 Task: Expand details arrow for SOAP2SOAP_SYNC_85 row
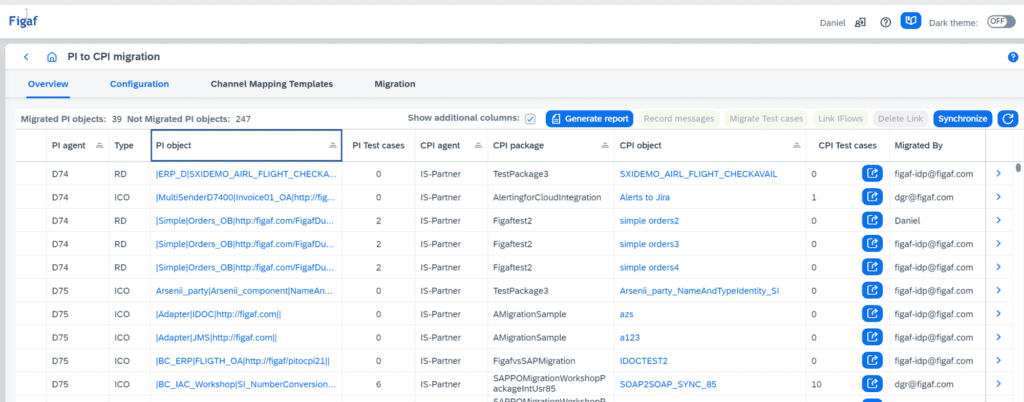coord(999,384)
